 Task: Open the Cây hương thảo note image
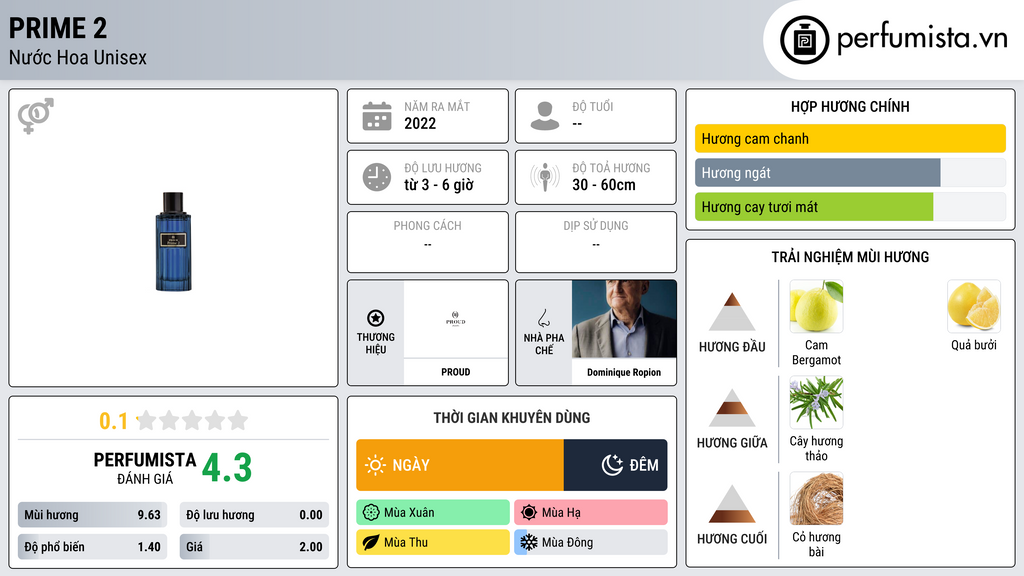click(x=816, y=402)
